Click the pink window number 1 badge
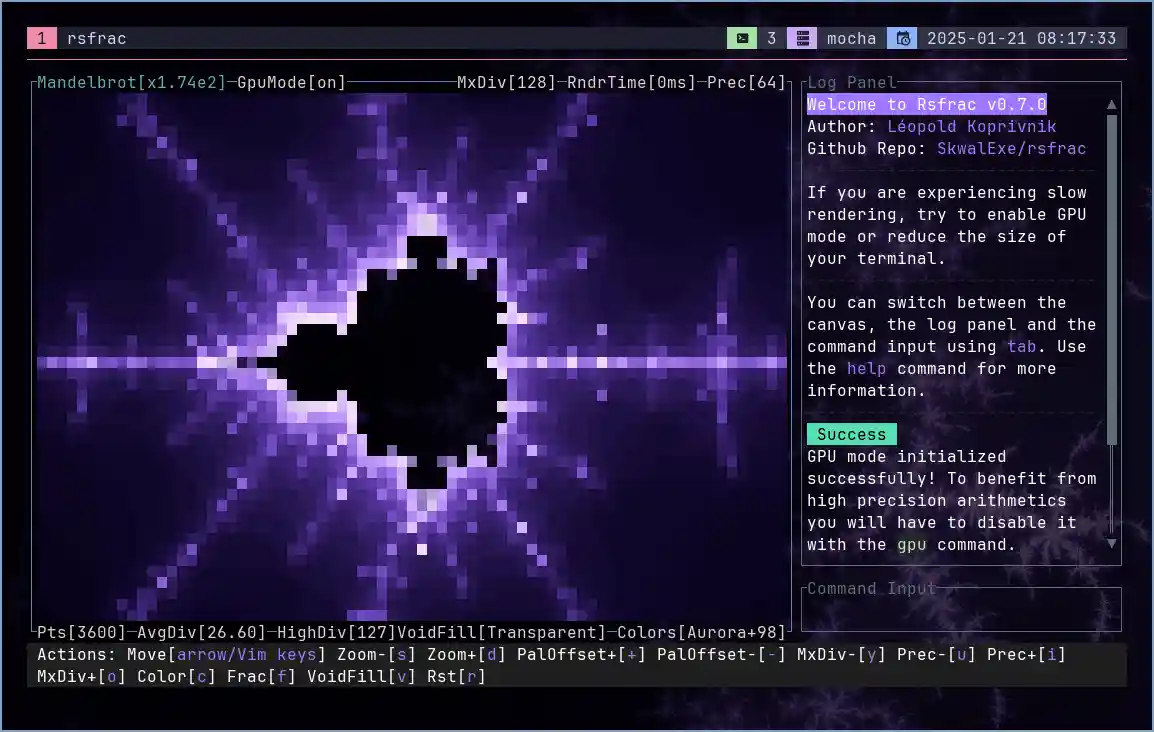 [x=41, y=39]
